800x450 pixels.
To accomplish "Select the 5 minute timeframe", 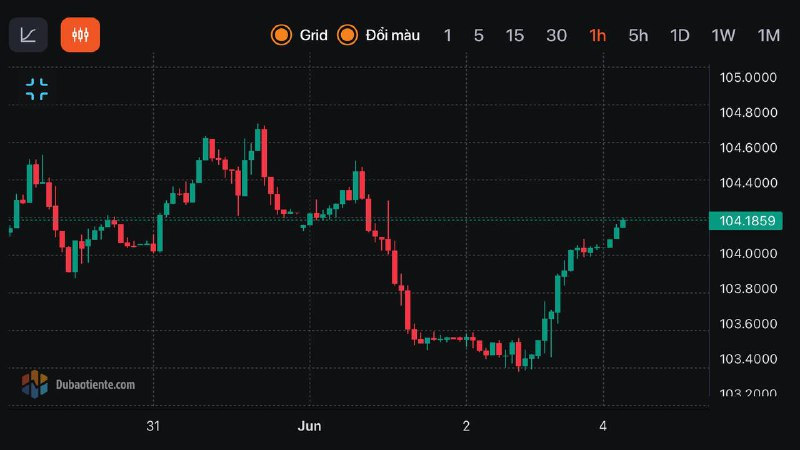I will pyautogui.click(x=479, y=35).
